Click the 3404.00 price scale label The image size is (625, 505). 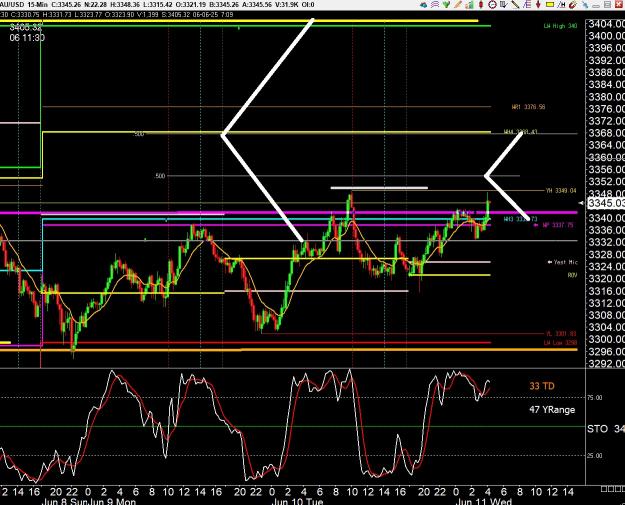(606, 24)
